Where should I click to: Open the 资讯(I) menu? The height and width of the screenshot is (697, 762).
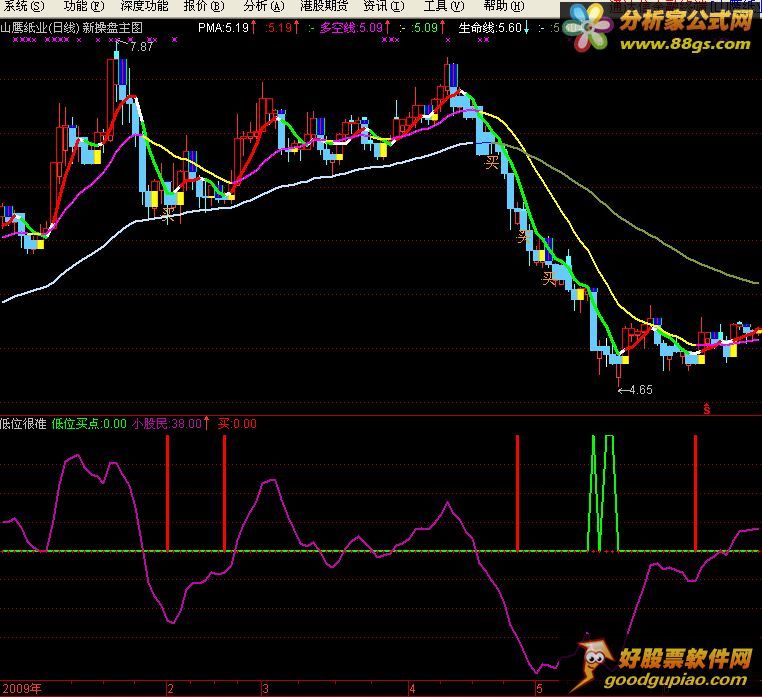tap(384, 6)
